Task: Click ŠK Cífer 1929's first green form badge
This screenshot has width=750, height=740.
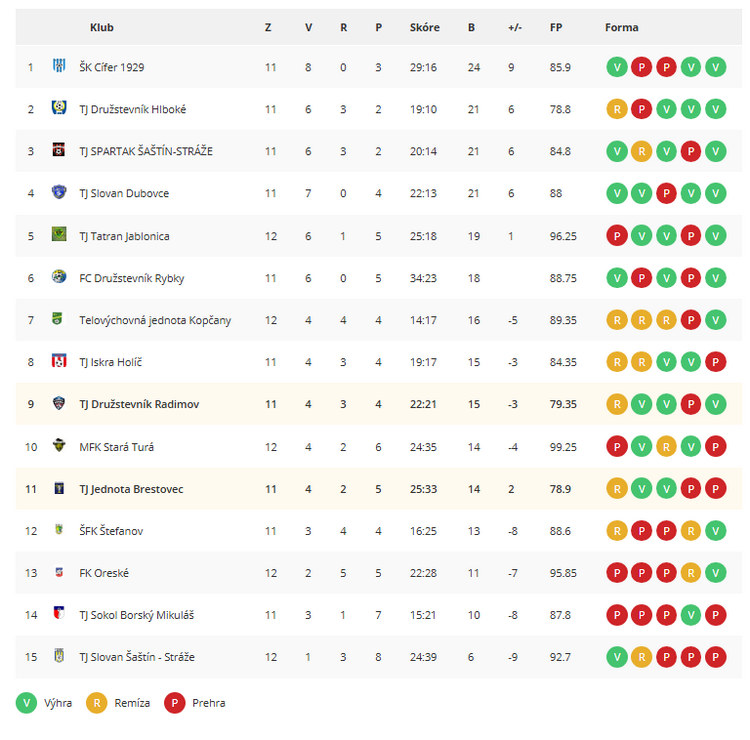Action: coord(617,67)
